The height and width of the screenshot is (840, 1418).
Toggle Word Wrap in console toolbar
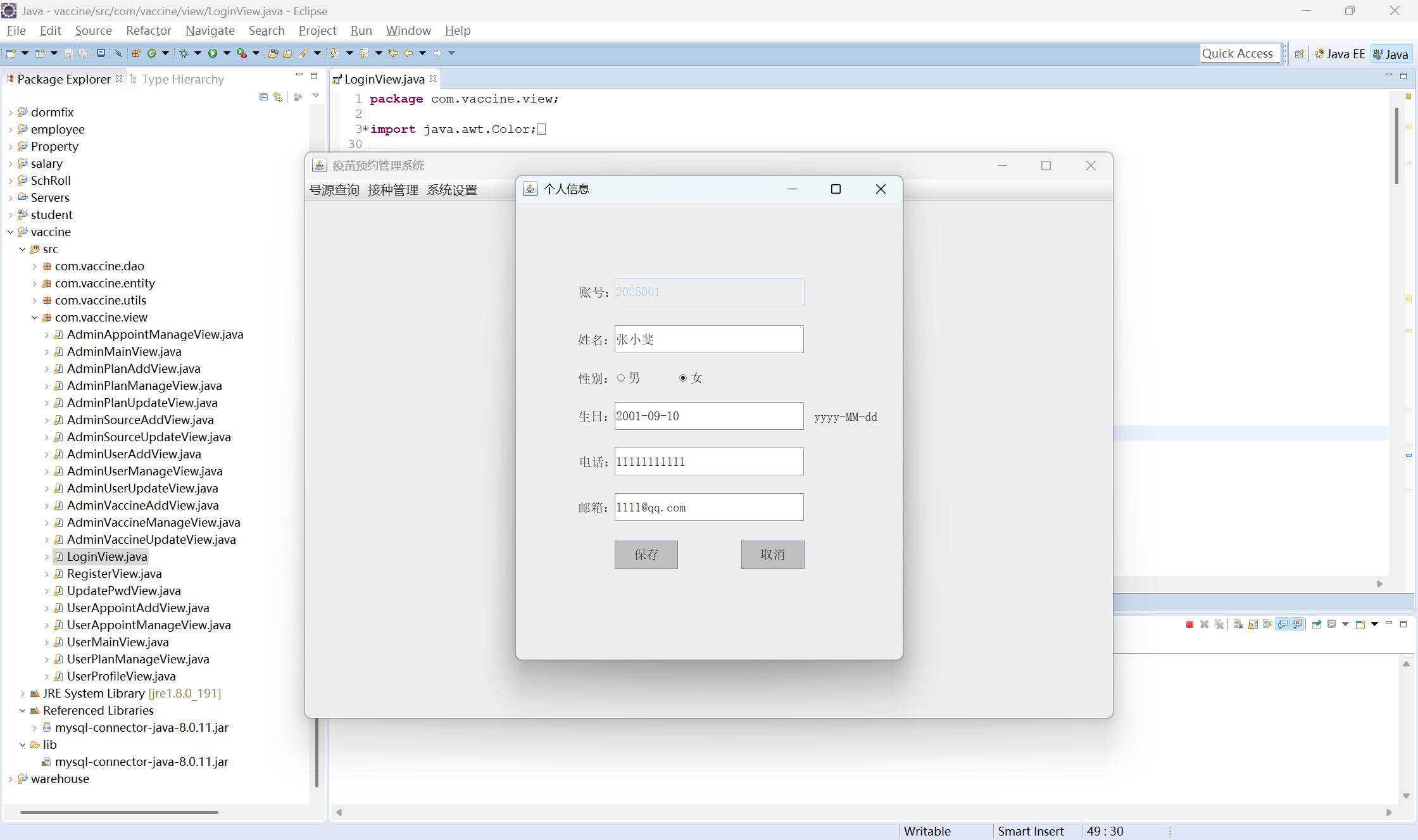1267,624
